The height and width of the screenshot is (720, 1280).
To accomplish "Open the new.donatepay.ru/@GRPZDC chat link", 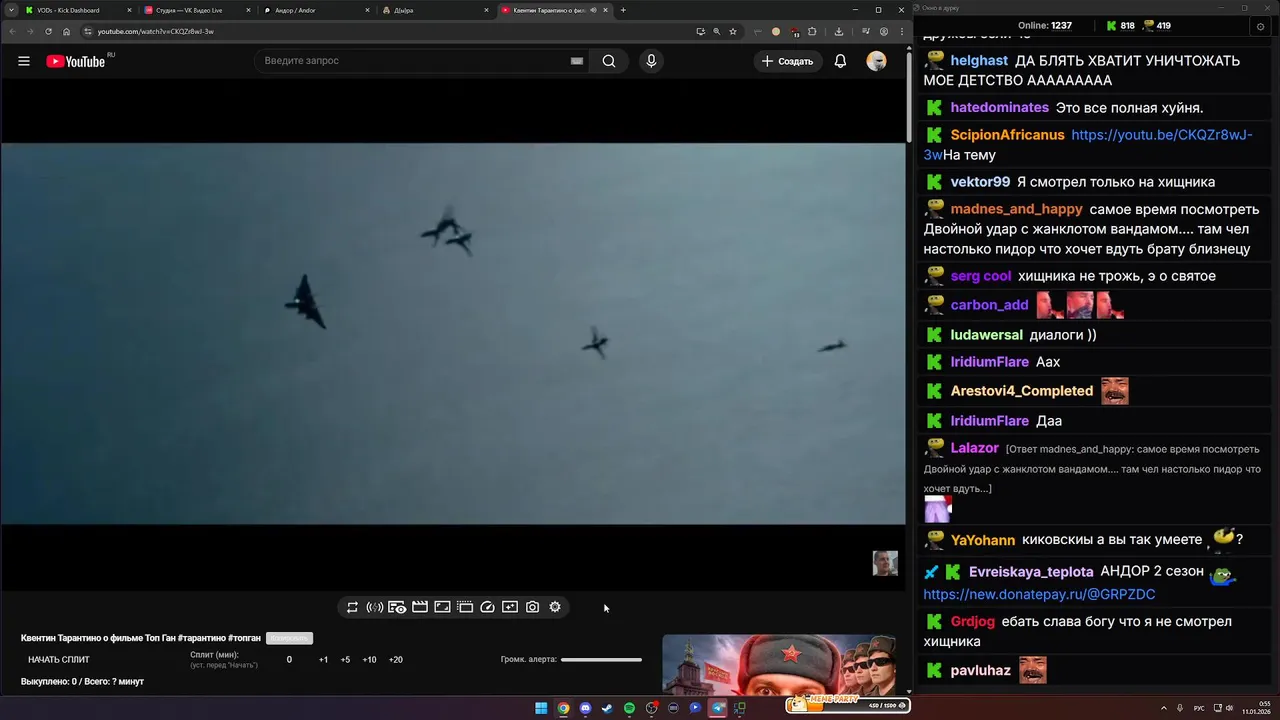I will tap(1039, 594).
